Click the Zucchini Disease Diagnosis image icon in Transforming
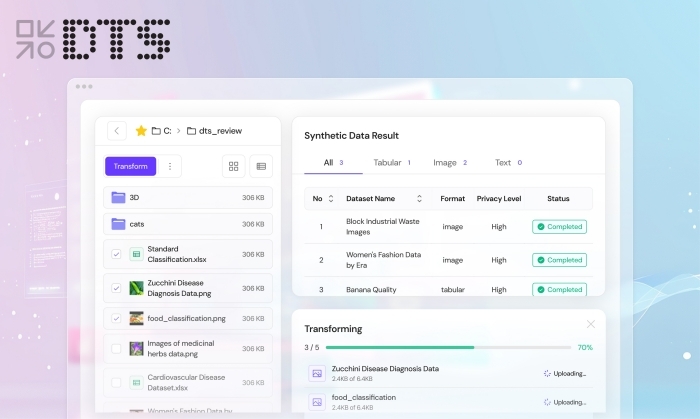This screenshot has width=700, height=419. (x=317, y=373)
